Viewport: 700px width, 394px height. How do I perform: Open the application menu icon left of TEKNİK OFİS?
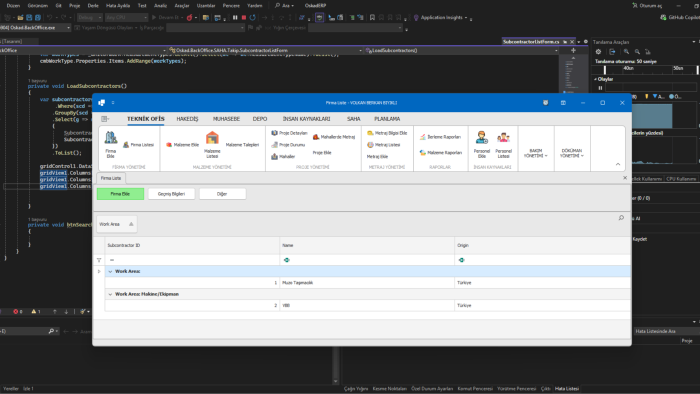pyautogui.click(x=105, y=119)
